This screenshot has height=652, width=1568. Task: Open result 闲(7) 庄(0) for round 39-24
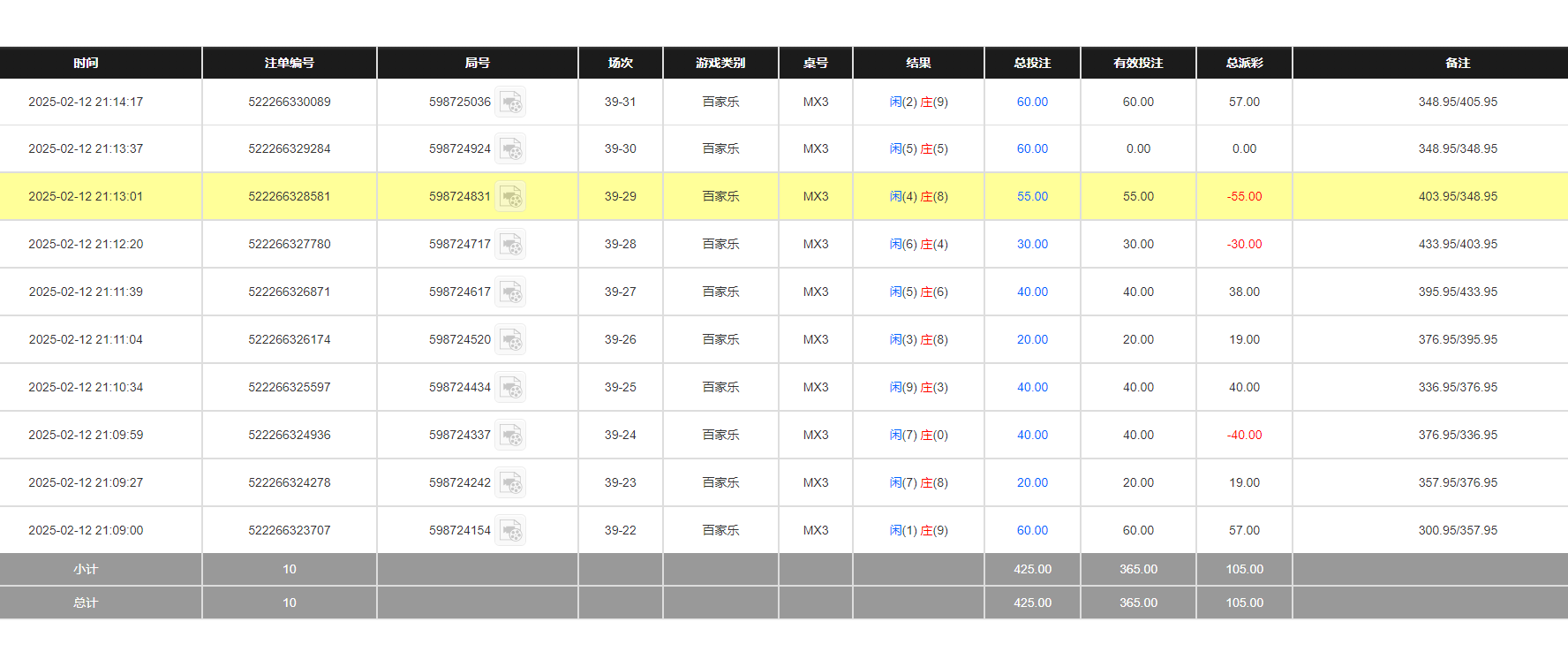coord(918,436)
